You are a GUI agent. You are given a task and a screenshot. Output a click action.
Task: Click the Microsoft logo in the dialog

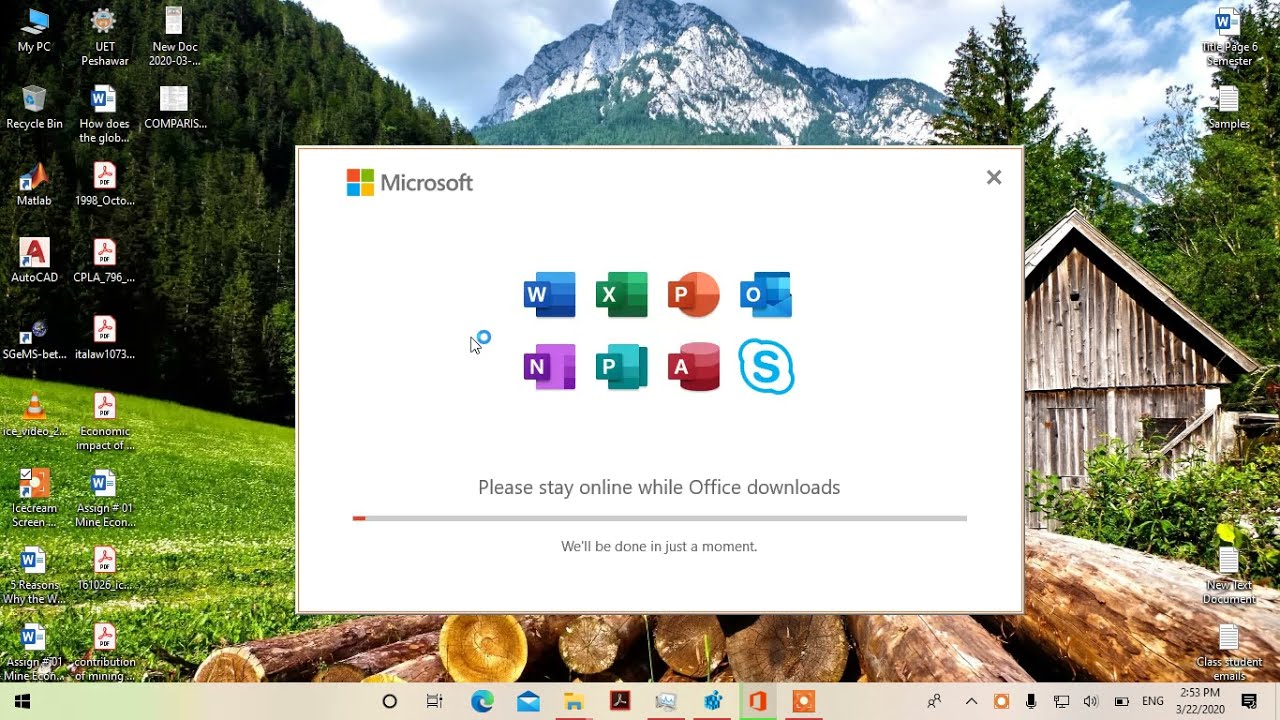pos(409,182)
